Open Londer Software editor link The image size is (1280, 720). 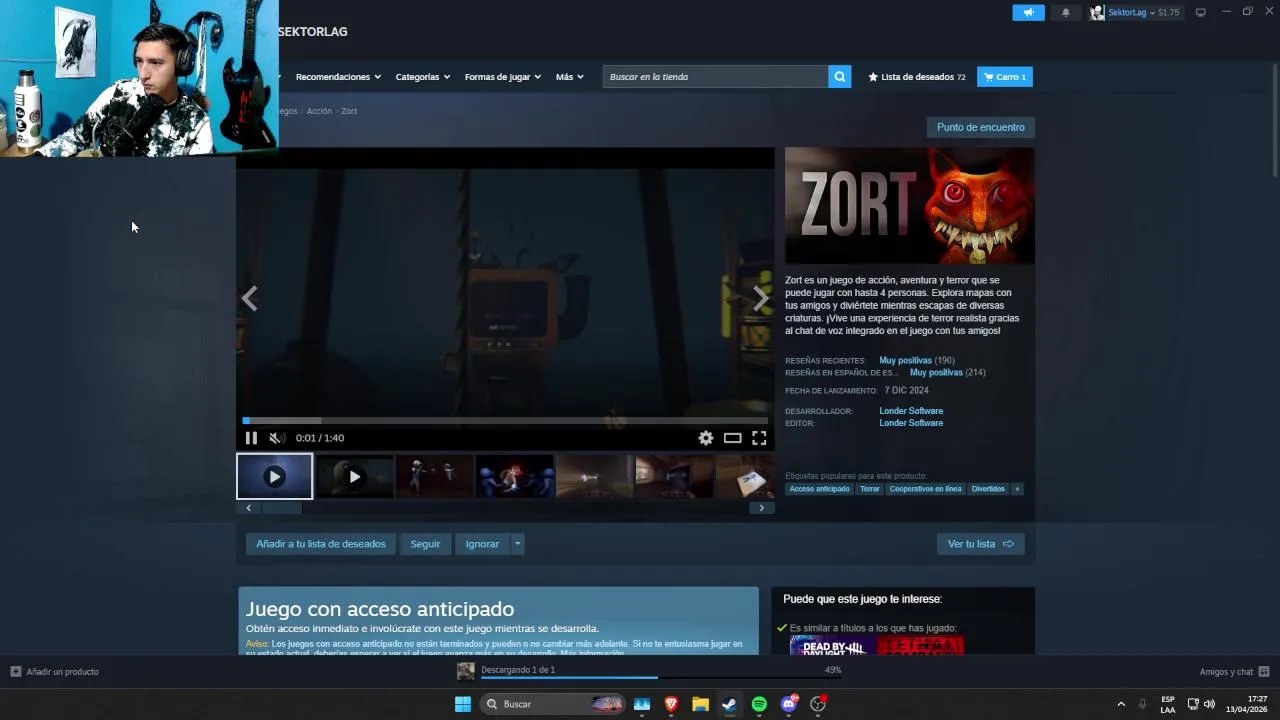click(911, 423)
